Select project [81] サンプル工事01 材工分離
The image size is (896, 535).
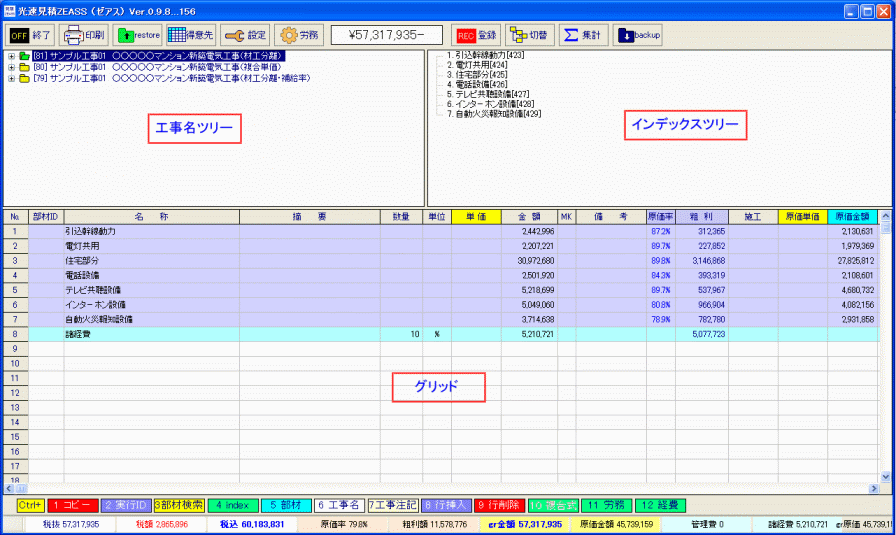pyautogui.click(x=158, y=56)
